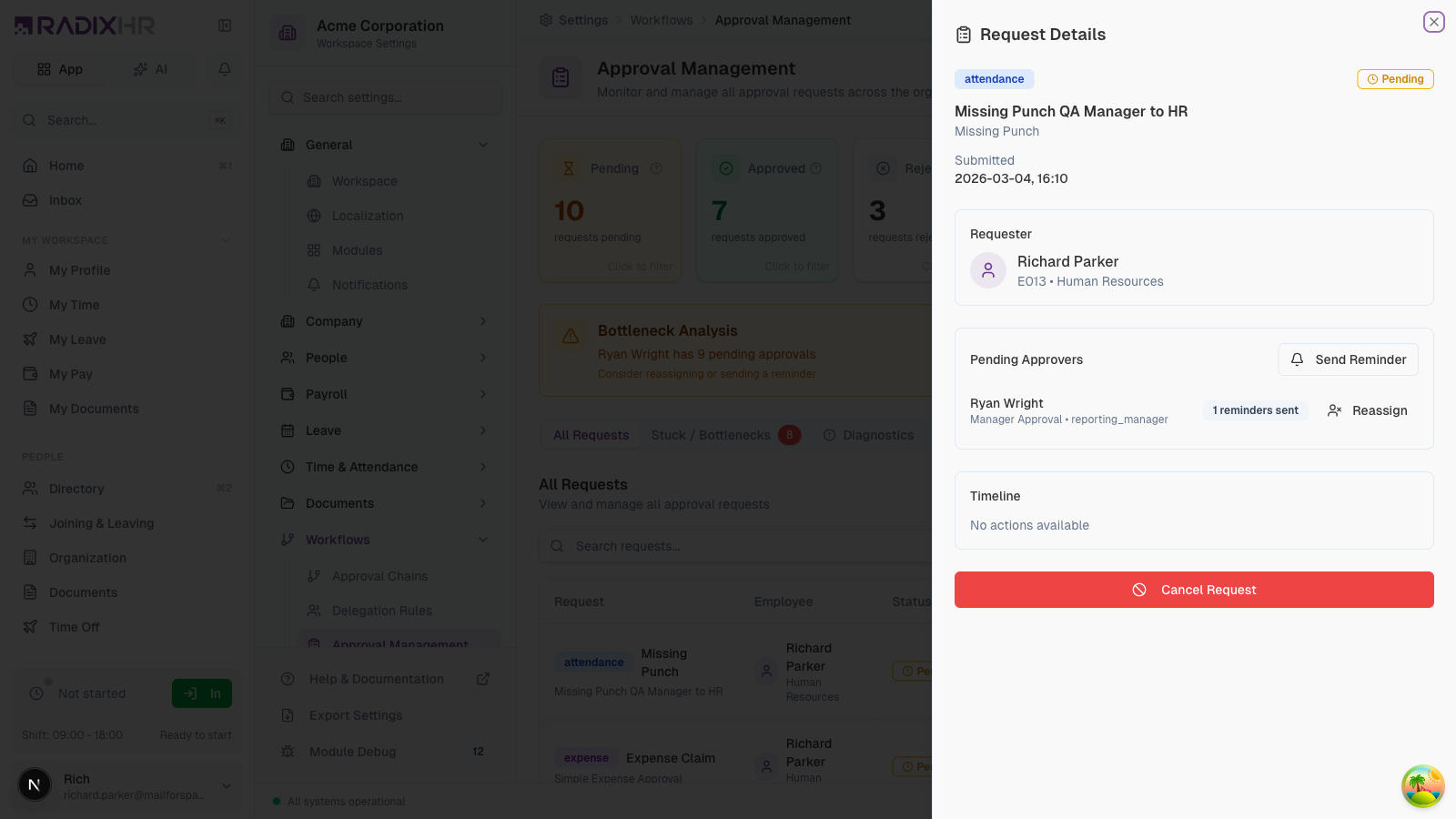Click the Search settings input field
The image size is (1456, 819).
[386, 97]
